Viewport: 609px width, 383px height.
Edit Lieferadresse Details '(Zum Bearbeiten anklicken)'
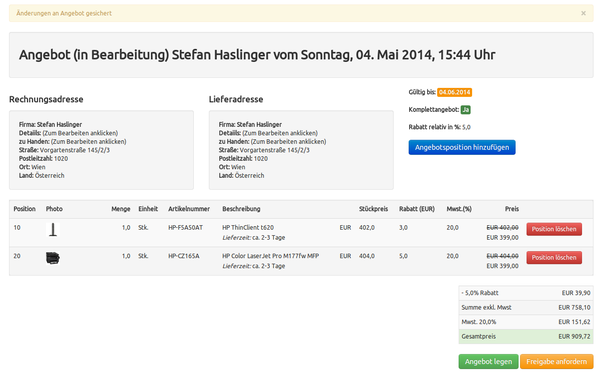coord(280,133)
